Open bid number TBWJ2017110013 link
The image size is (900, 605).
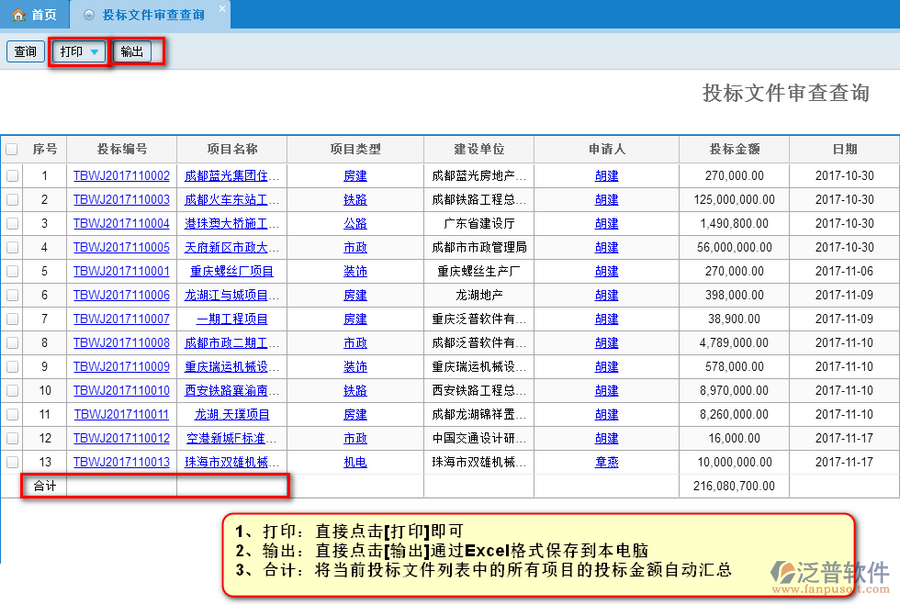(121, 462)
